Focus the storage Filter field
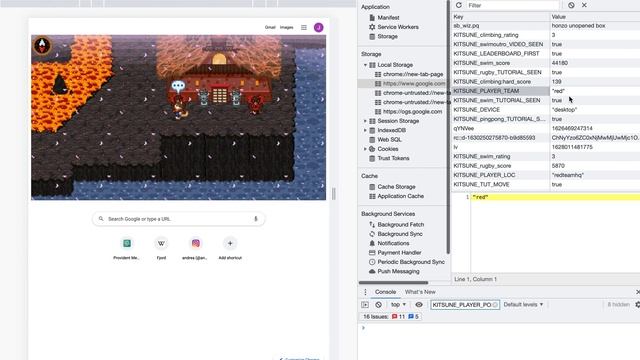 (512, 5)
